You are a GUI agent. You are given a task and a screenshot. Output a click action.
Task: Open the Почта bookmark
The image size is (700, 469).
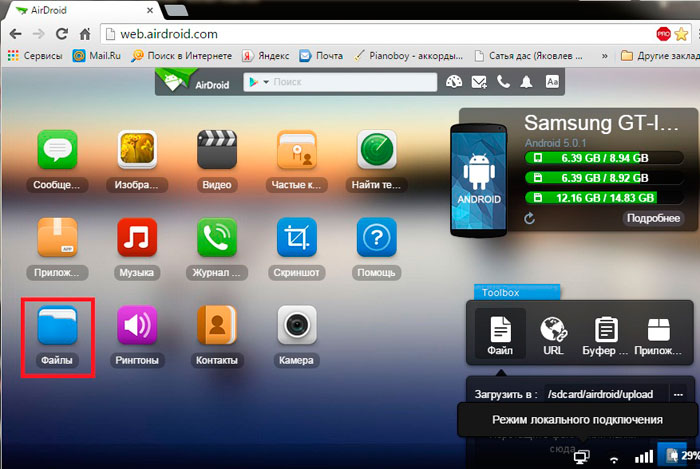pyautogui.click(x=321, y=56)
